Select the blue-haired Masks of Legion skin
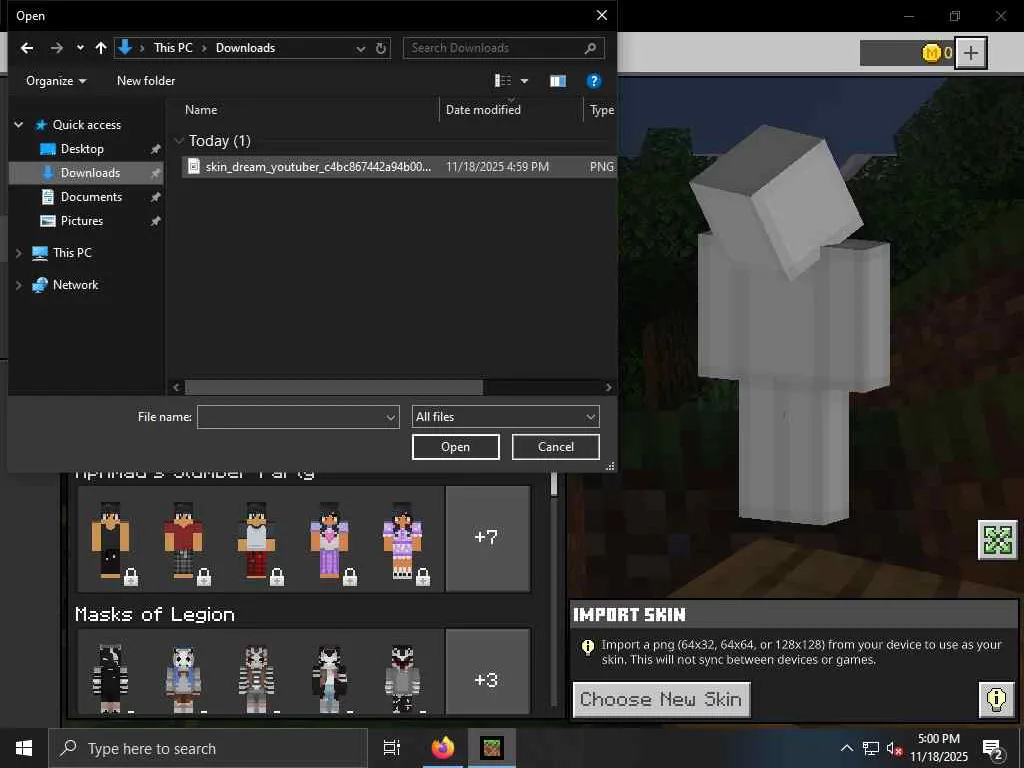This screenshot has height=768, width=1024. (184, 678)
